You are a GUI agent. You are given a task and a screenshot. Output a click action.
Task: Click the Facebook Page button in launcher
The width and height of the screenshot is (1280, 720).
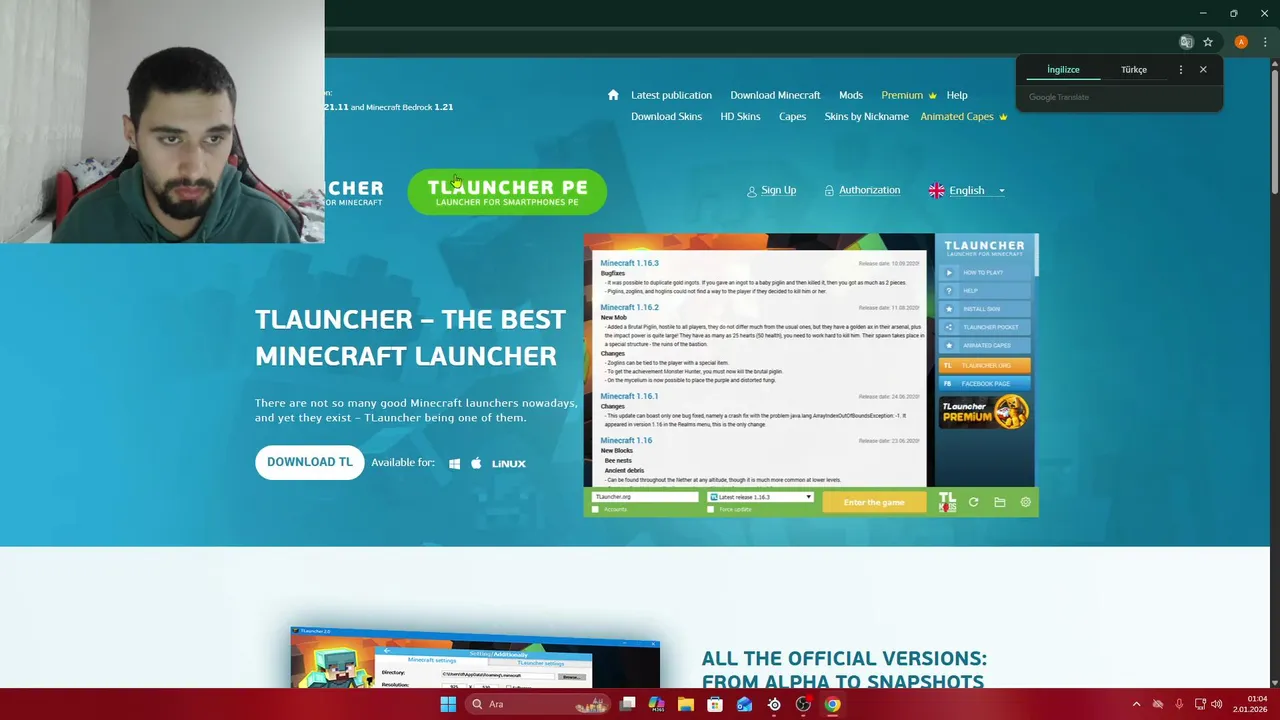point(984,383)
